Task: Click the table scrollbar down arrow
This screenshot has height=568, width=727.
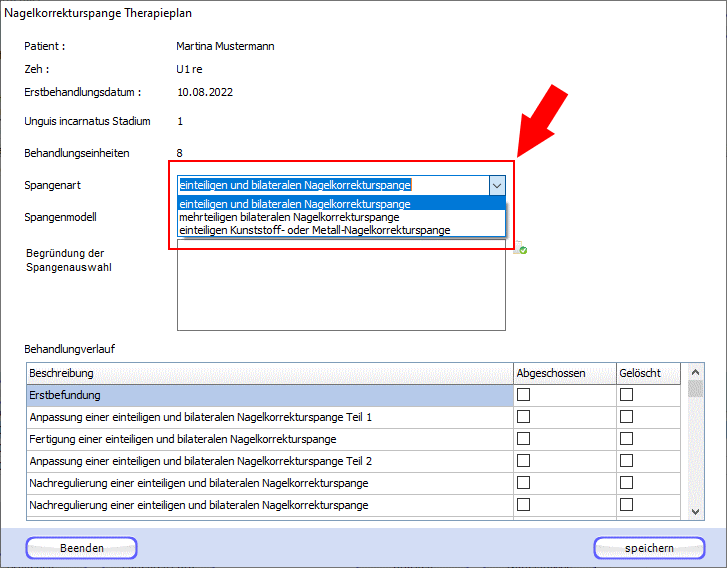Action: [696, 511]
